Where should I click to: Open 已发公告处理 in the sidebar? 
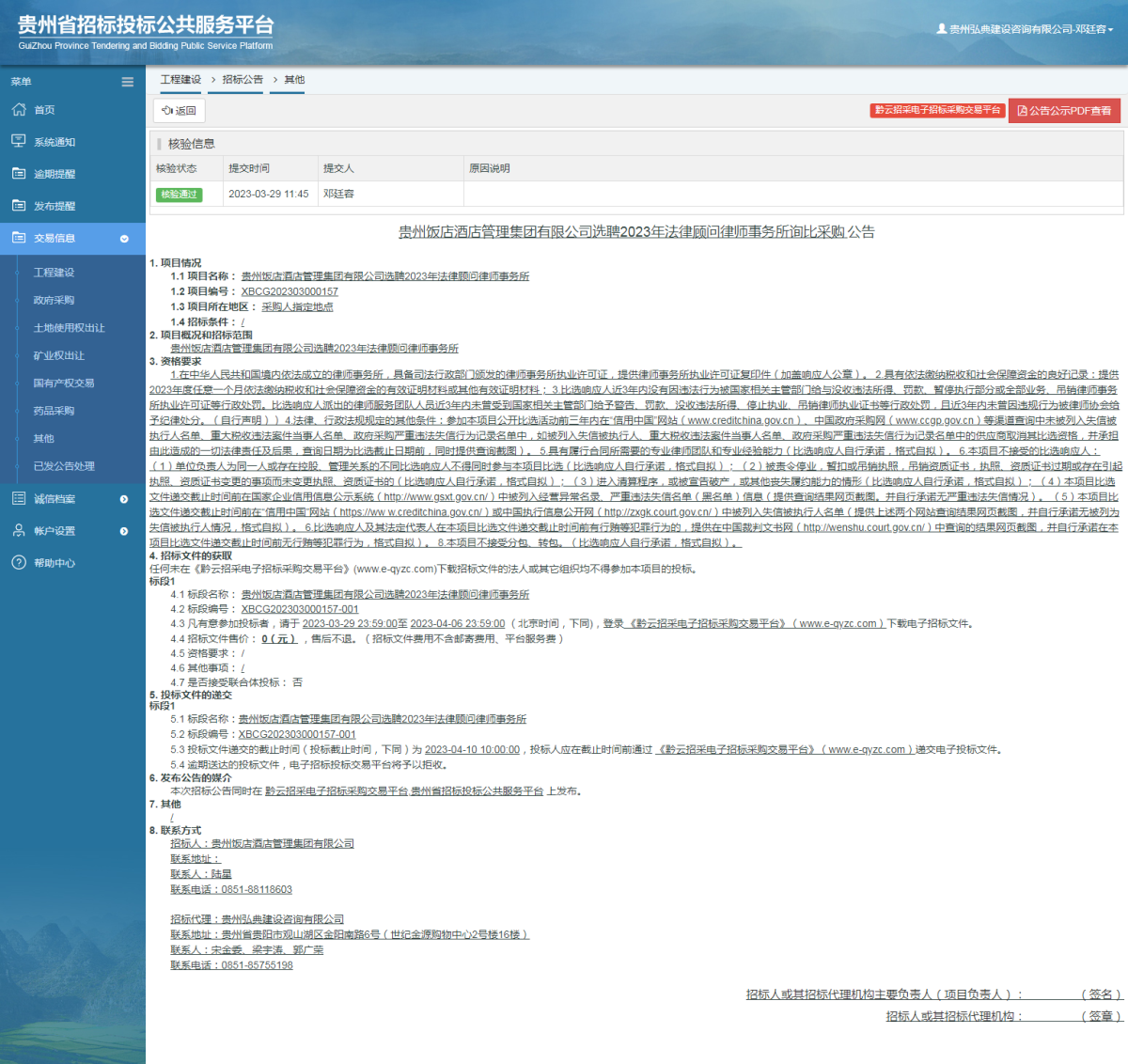(x=64, y=466)
